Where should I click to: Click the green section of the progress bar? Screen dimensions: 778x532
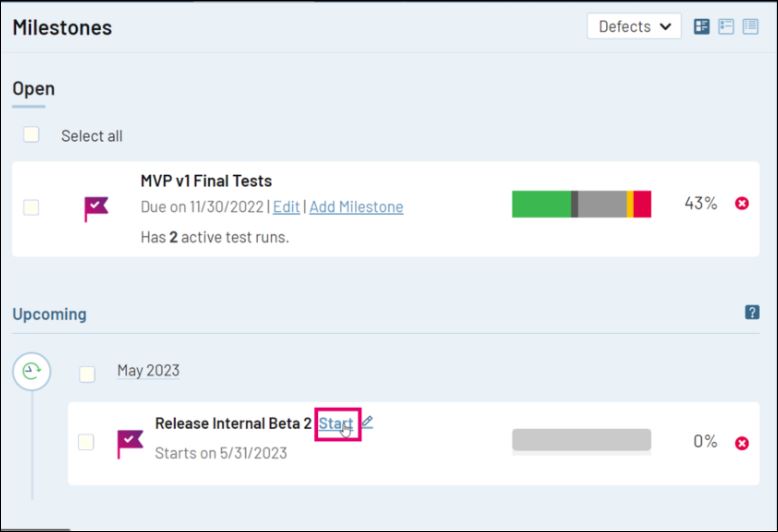click(x=541, y=204)
